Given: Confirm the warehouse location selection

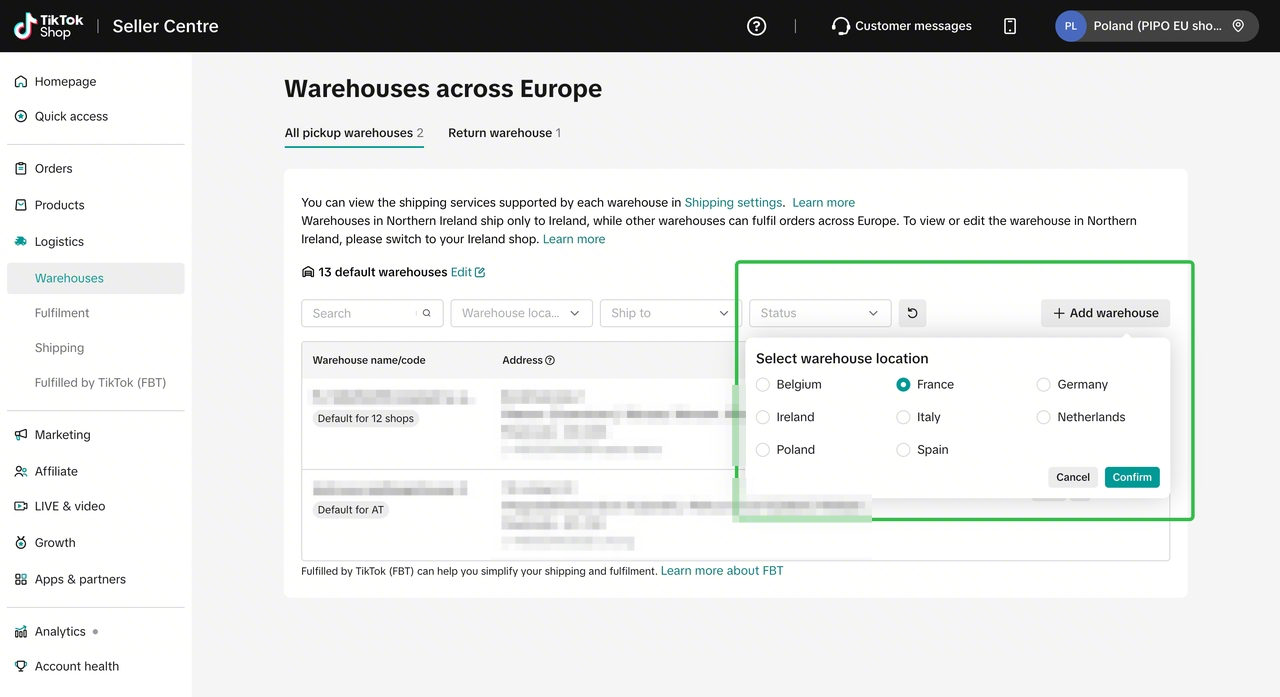Looking at the screenshot, I should click(1132, 477).
